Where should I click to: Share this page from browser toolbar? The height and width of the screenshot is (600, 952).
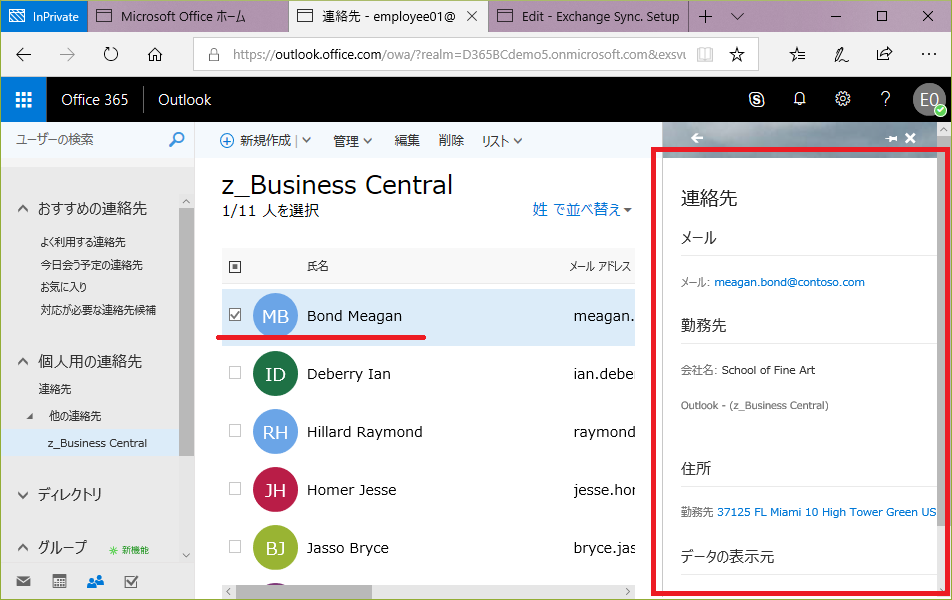pos(885,55)
